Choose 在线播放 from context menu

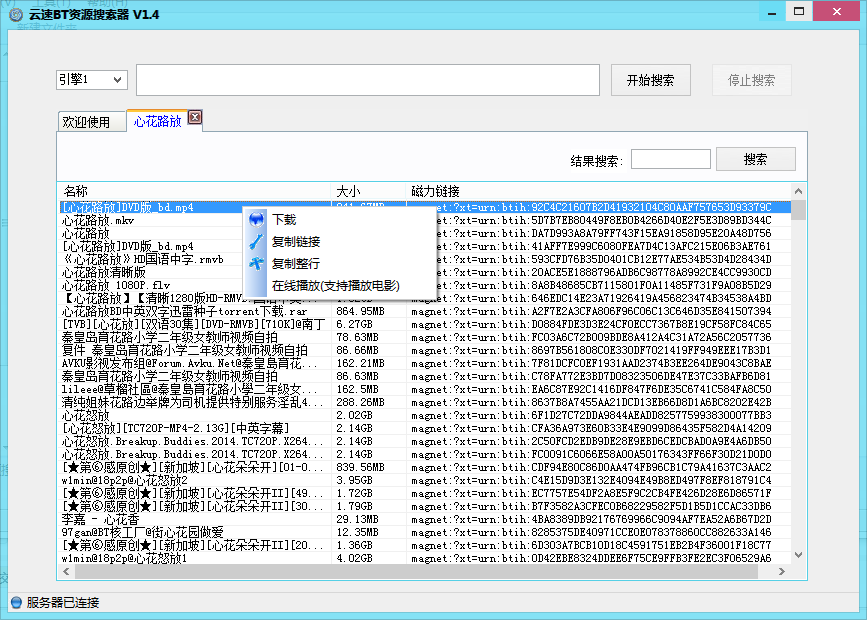click(x=335, y=286)
